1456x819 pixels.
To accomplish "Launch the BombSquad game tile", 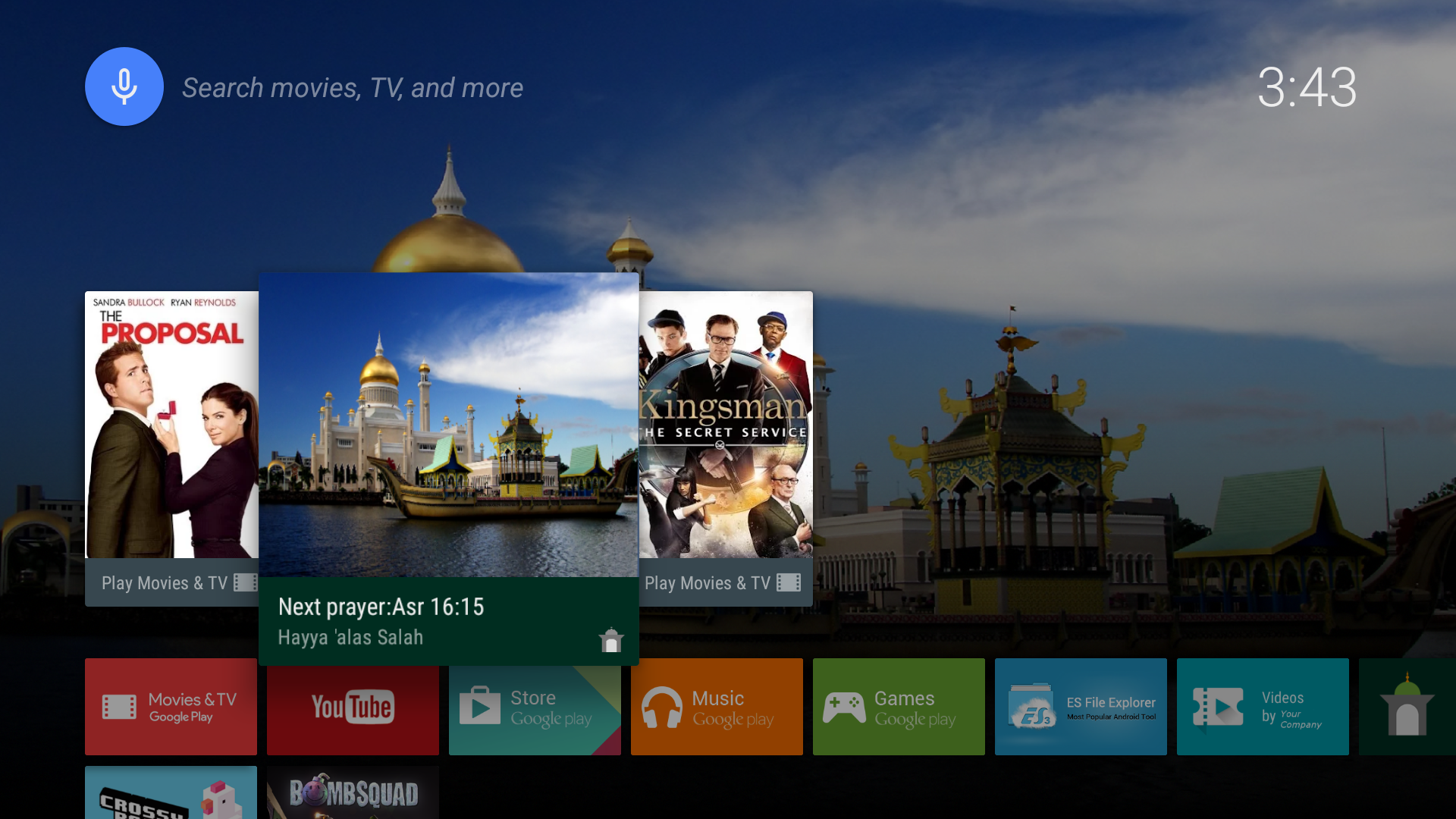I will [353, 792].
